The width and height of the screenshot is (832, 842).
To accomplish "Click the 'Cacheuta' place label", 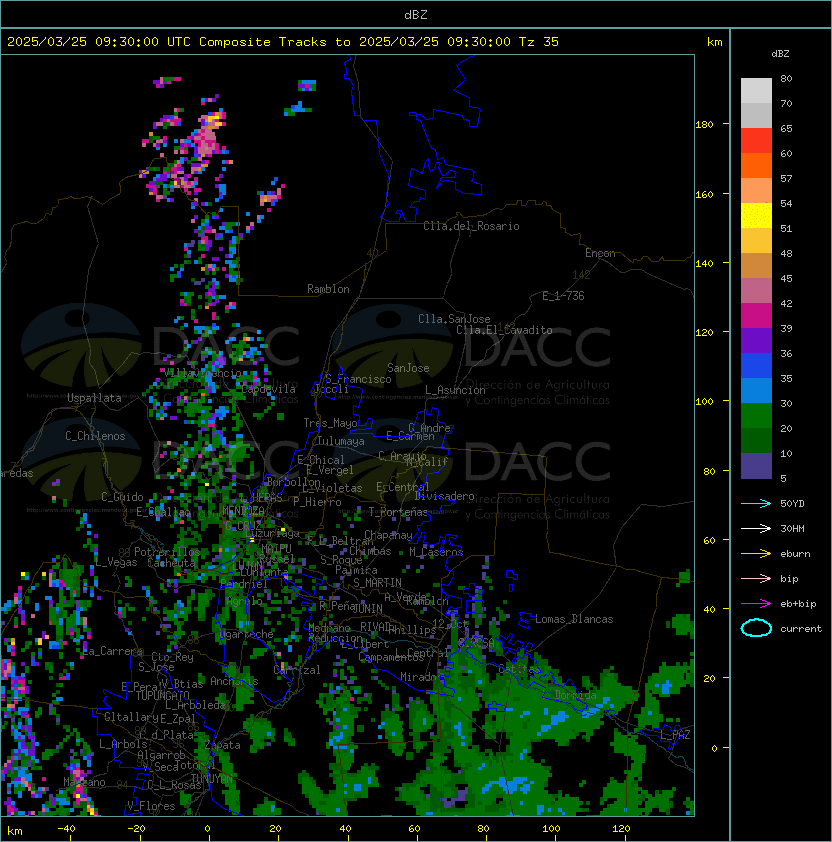I will click(171, 563).
